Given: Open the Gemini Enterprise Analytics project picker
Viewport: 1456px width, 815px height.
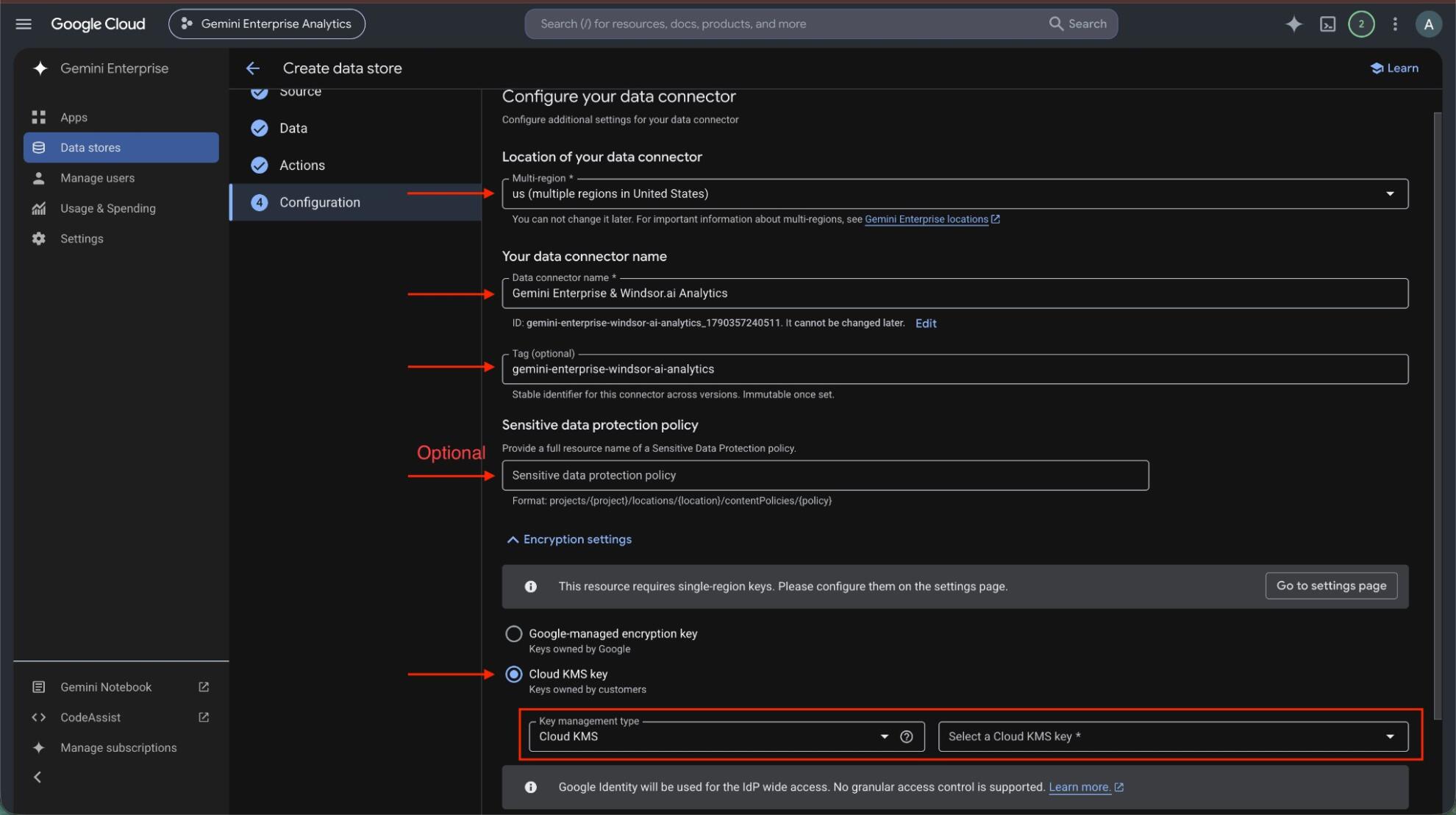Looking at the screenshot, I should click(267, 24).
